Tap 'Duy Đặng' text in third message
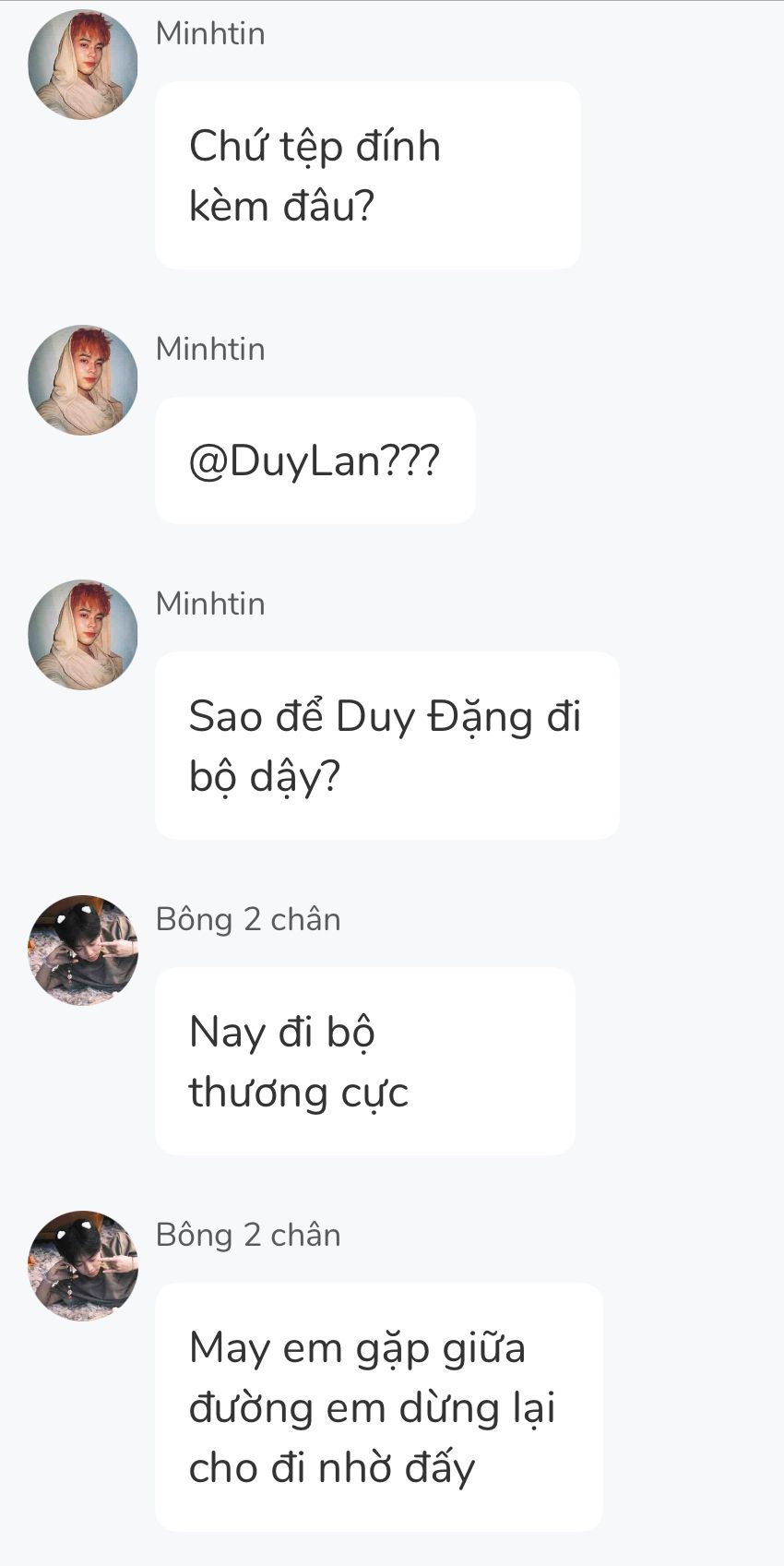 pyautogui.click(x=434, y=718)
